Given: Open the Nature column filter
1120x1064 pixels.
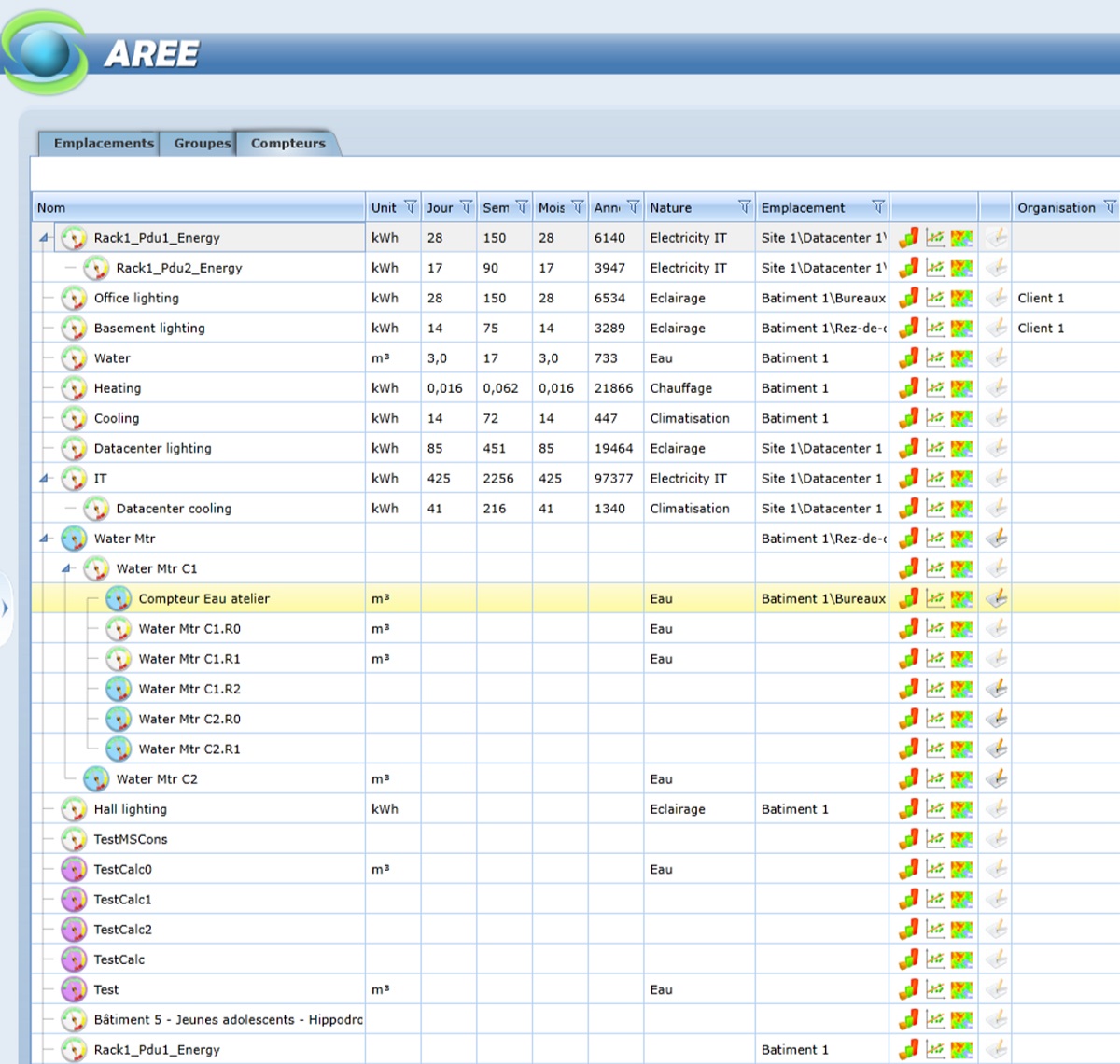Looking at the screenshot, I should tap(744, 207).
